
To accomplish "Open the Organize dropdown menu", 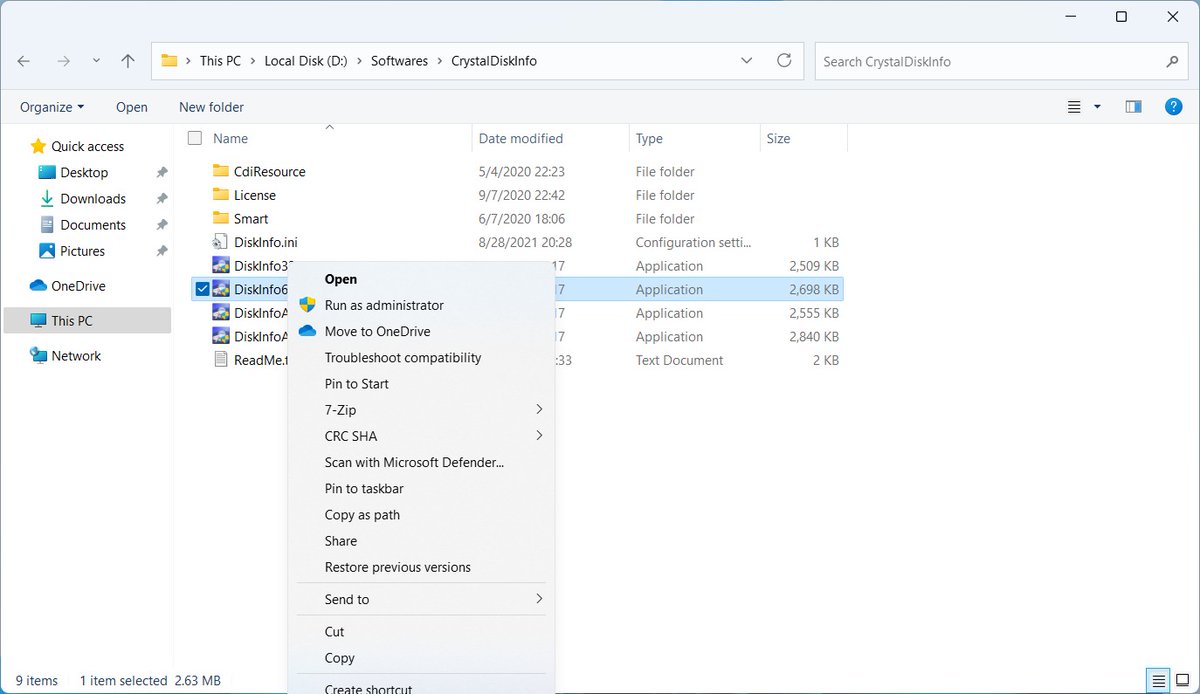I will (x=52, y=107).
